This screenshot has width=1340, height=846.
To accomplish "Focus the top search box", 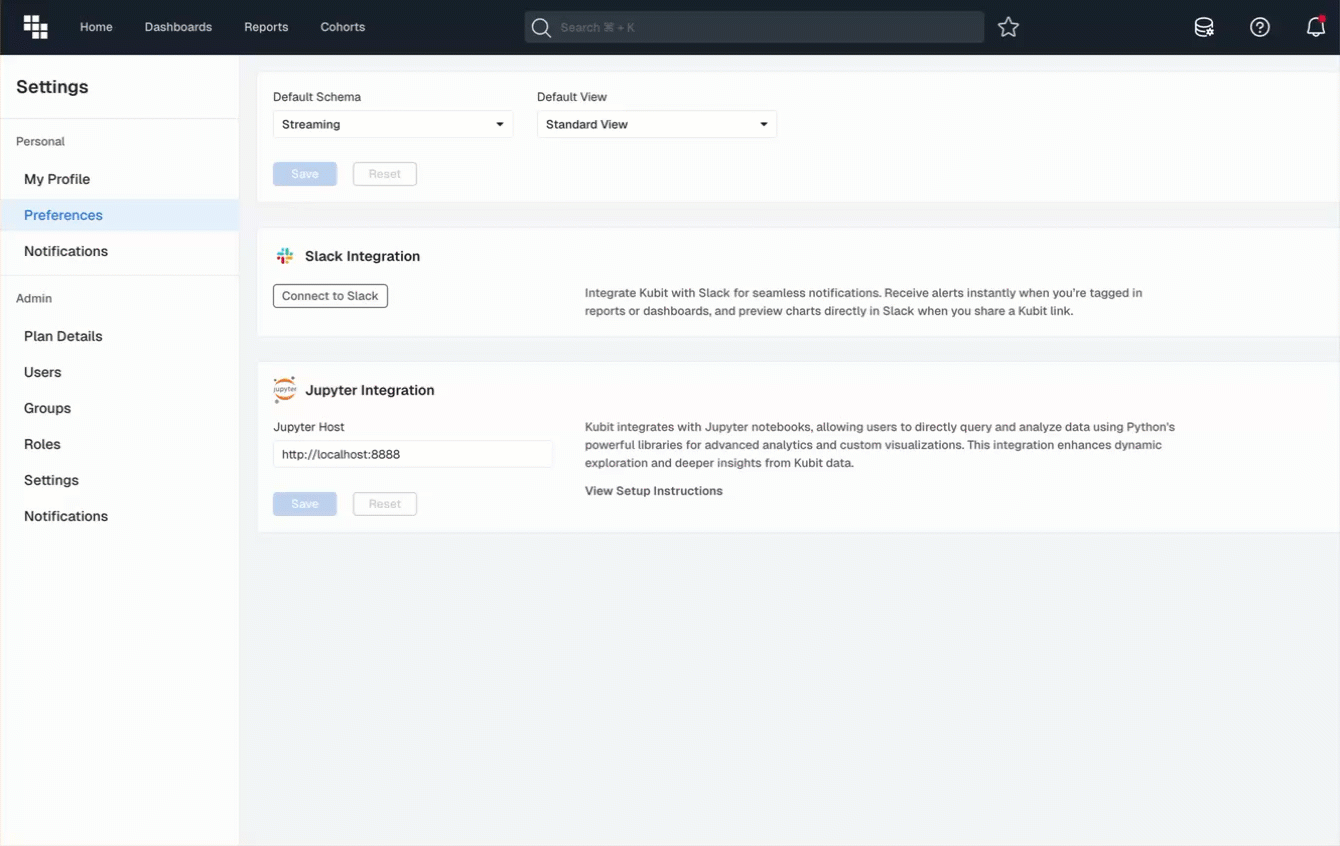I will pos(754,27).
